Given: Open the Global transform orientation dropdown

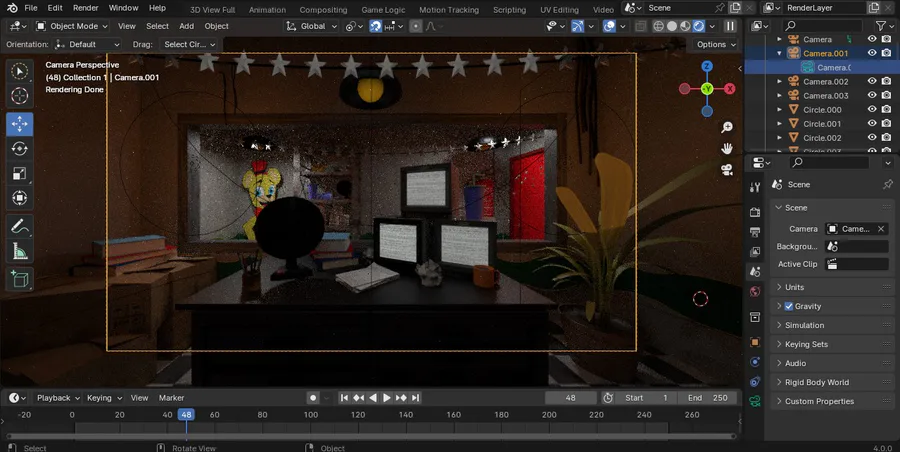Looking at the screenshot, I should [x=312, y=26].
